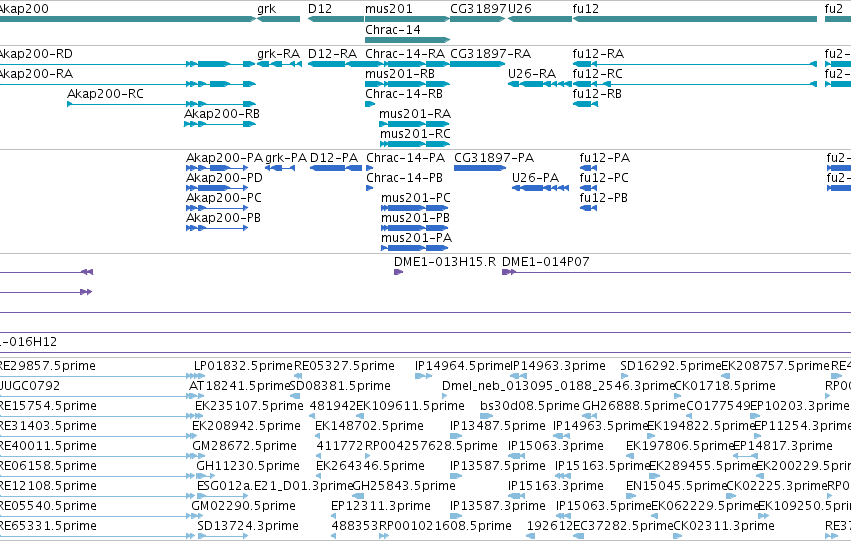
Task: Select the mus201-PA protein label
Action: click(416, 238)
